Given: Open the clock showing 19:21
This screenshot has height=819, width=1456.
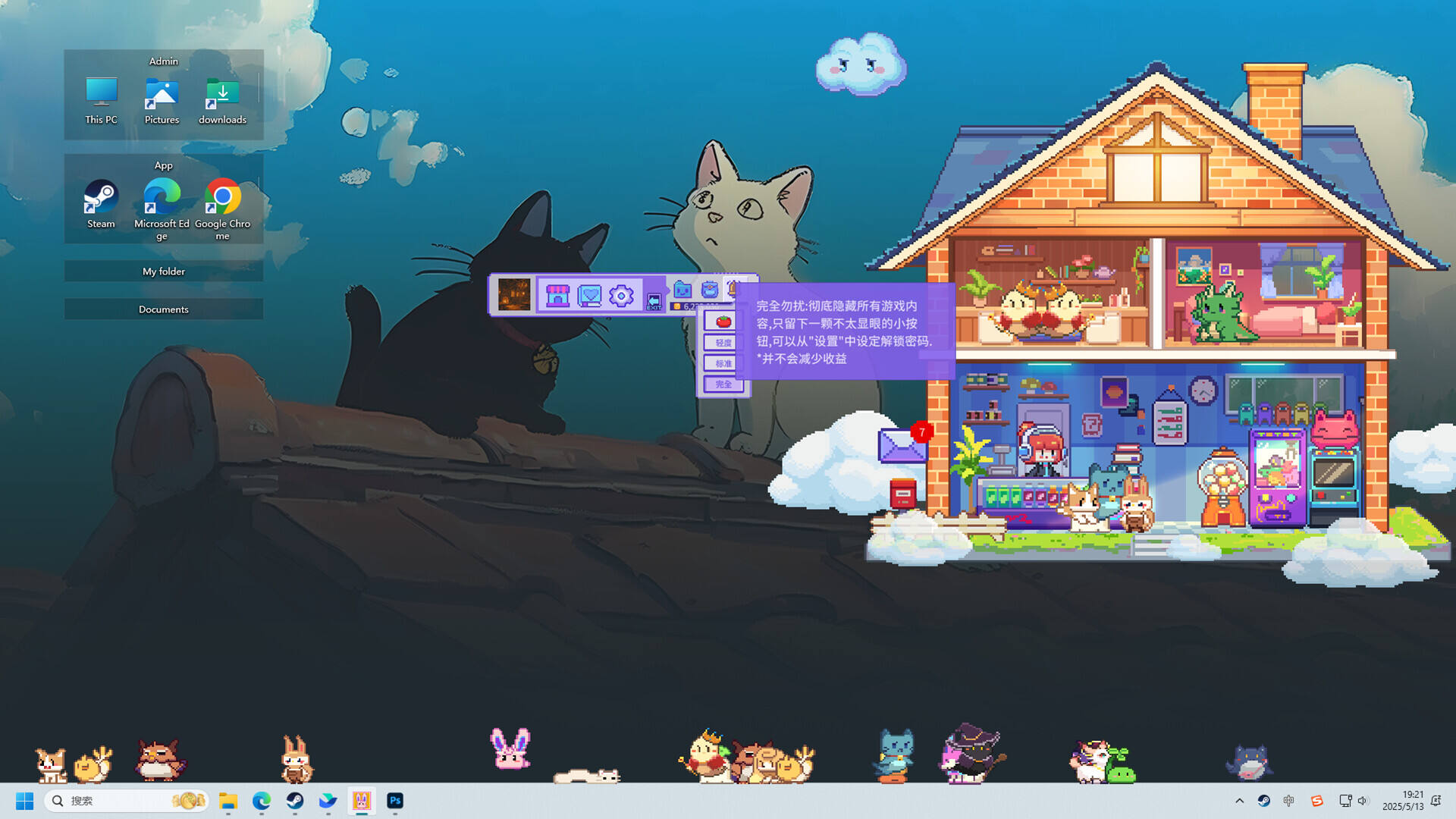Looking at the screenshot, I should pos(1403,801).
